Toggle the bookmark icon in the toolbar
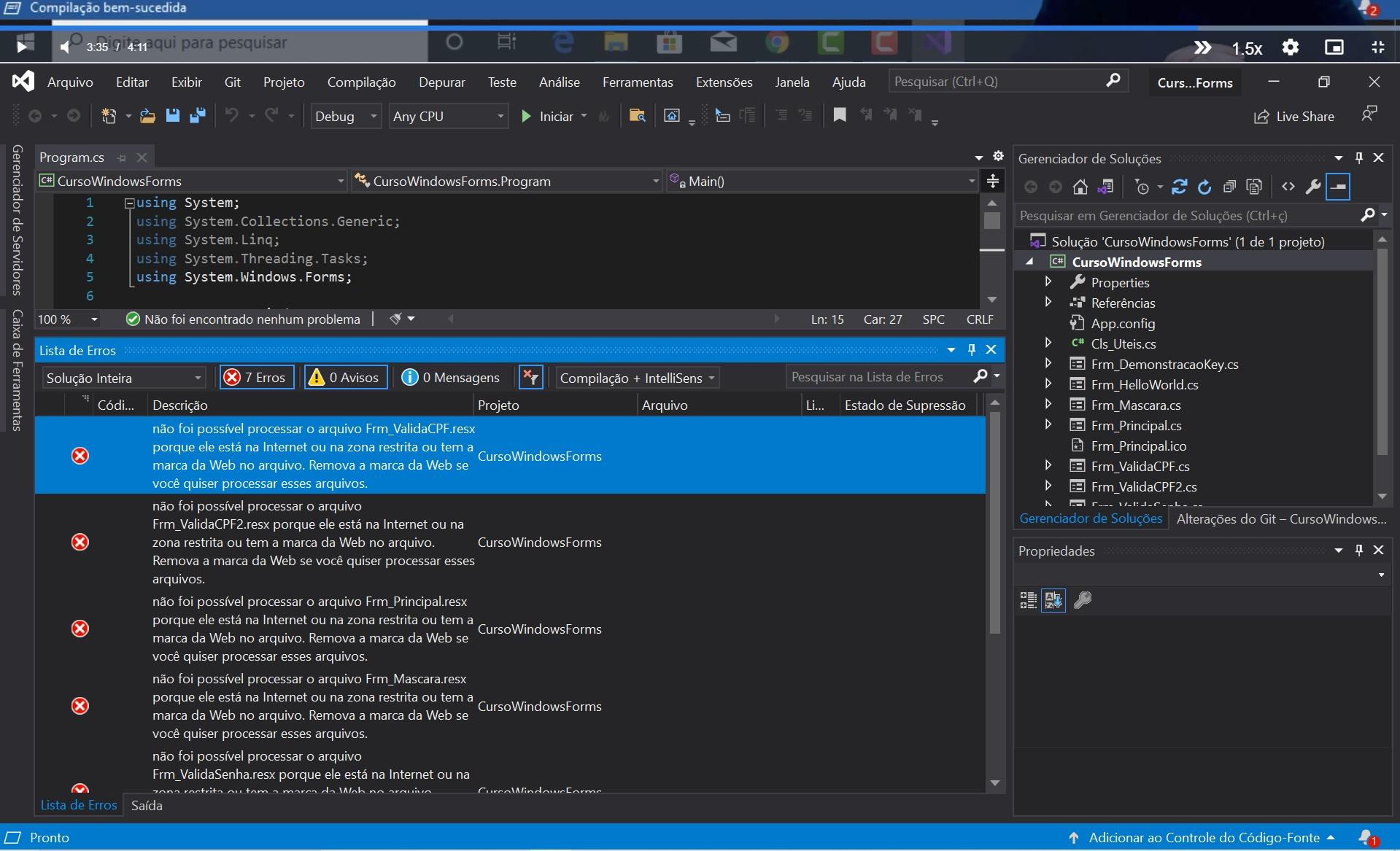Image resolution: width=1400 pixels, height=851 pixels. point(840,115)
